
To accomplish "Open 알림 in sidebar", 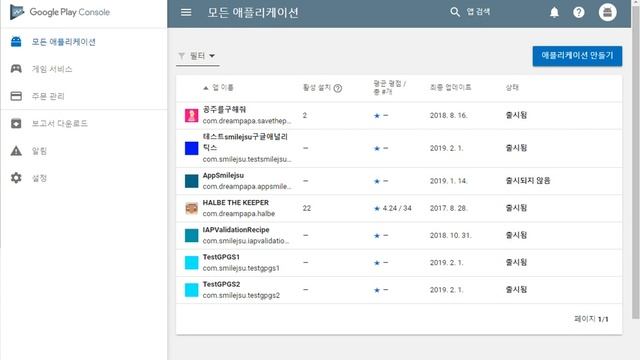I will coord(84,151).
